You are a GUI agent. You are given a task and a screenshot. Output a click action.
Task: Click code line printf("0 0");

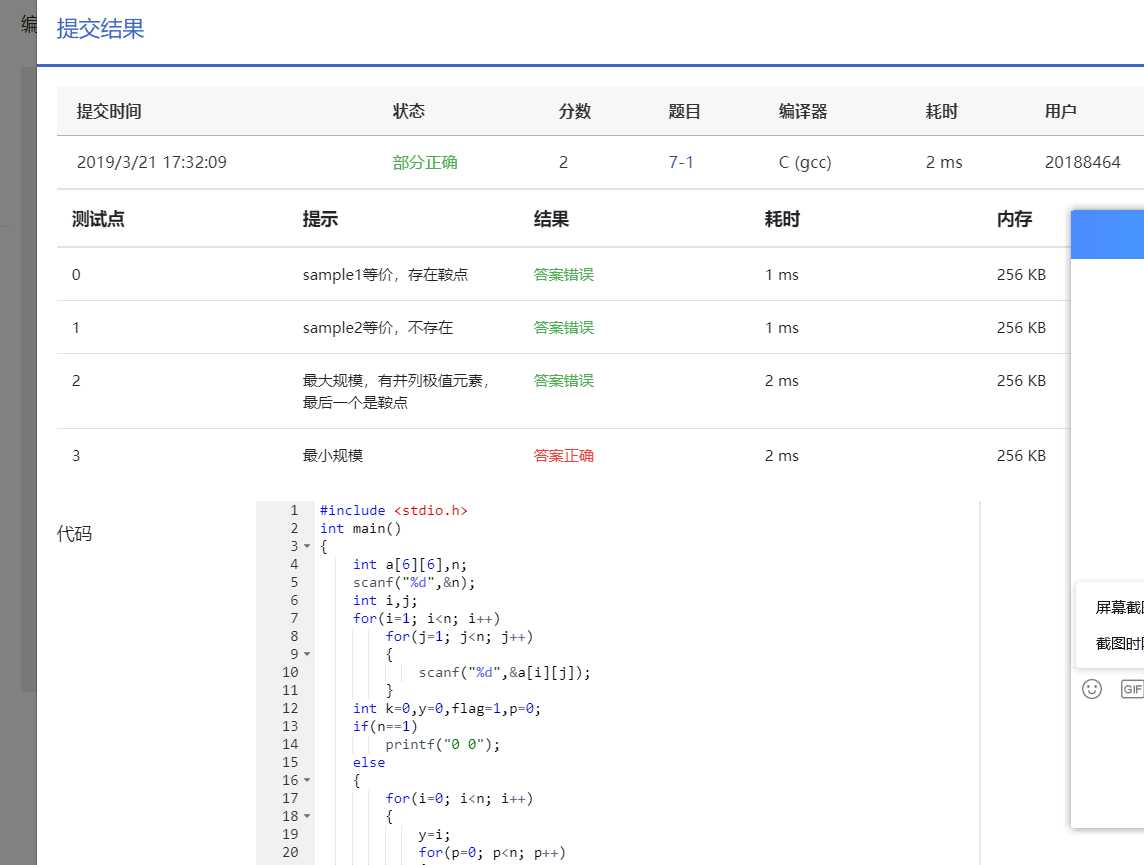(x=442, y=745)
